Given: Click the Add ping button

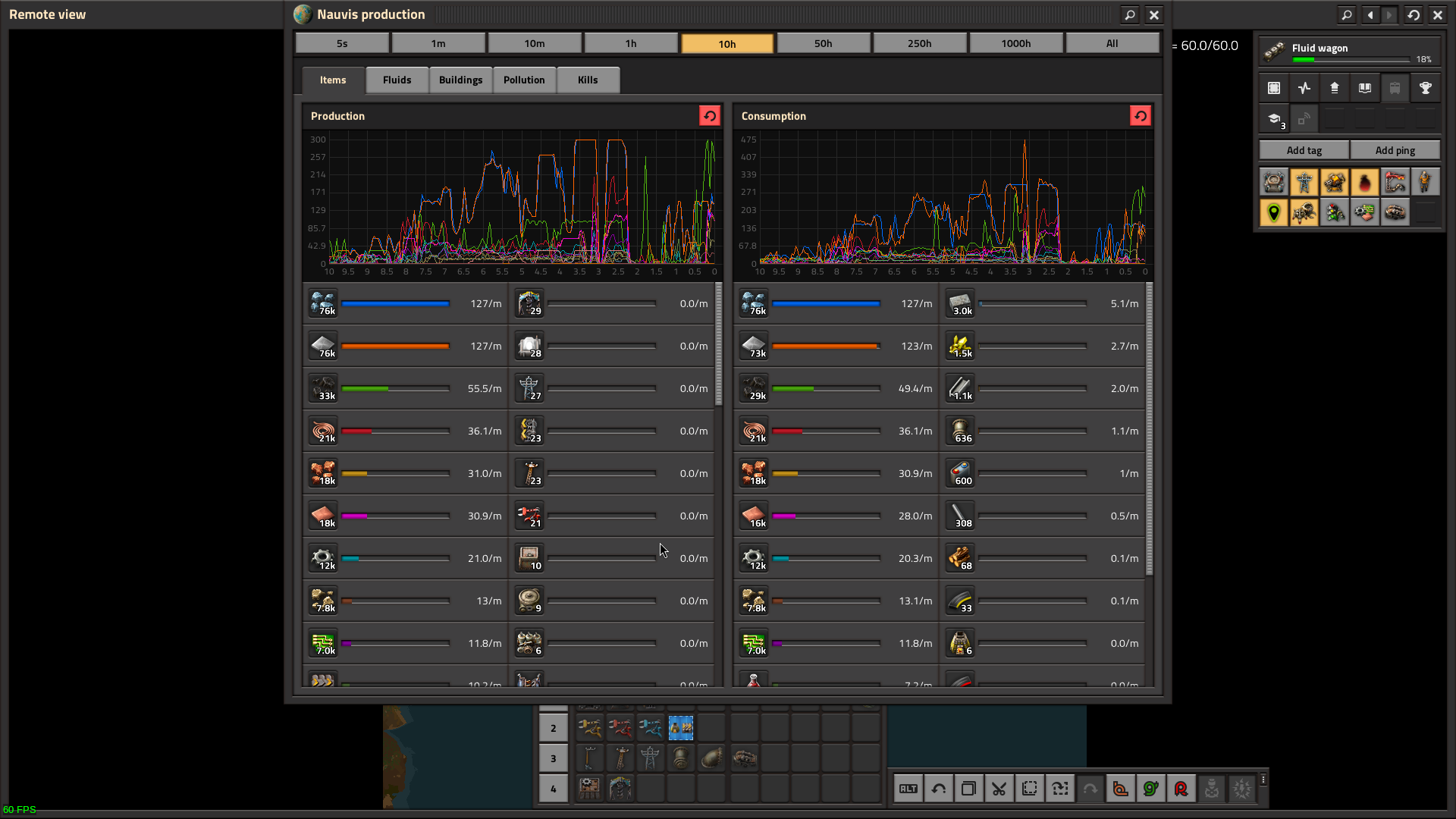Looking at the screenshot, I should (1395, 150).
